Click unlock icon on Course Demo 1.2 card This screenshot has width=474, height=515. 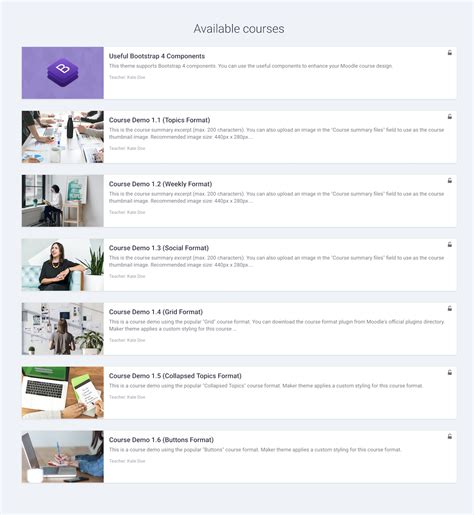click(x=450, y=181)
